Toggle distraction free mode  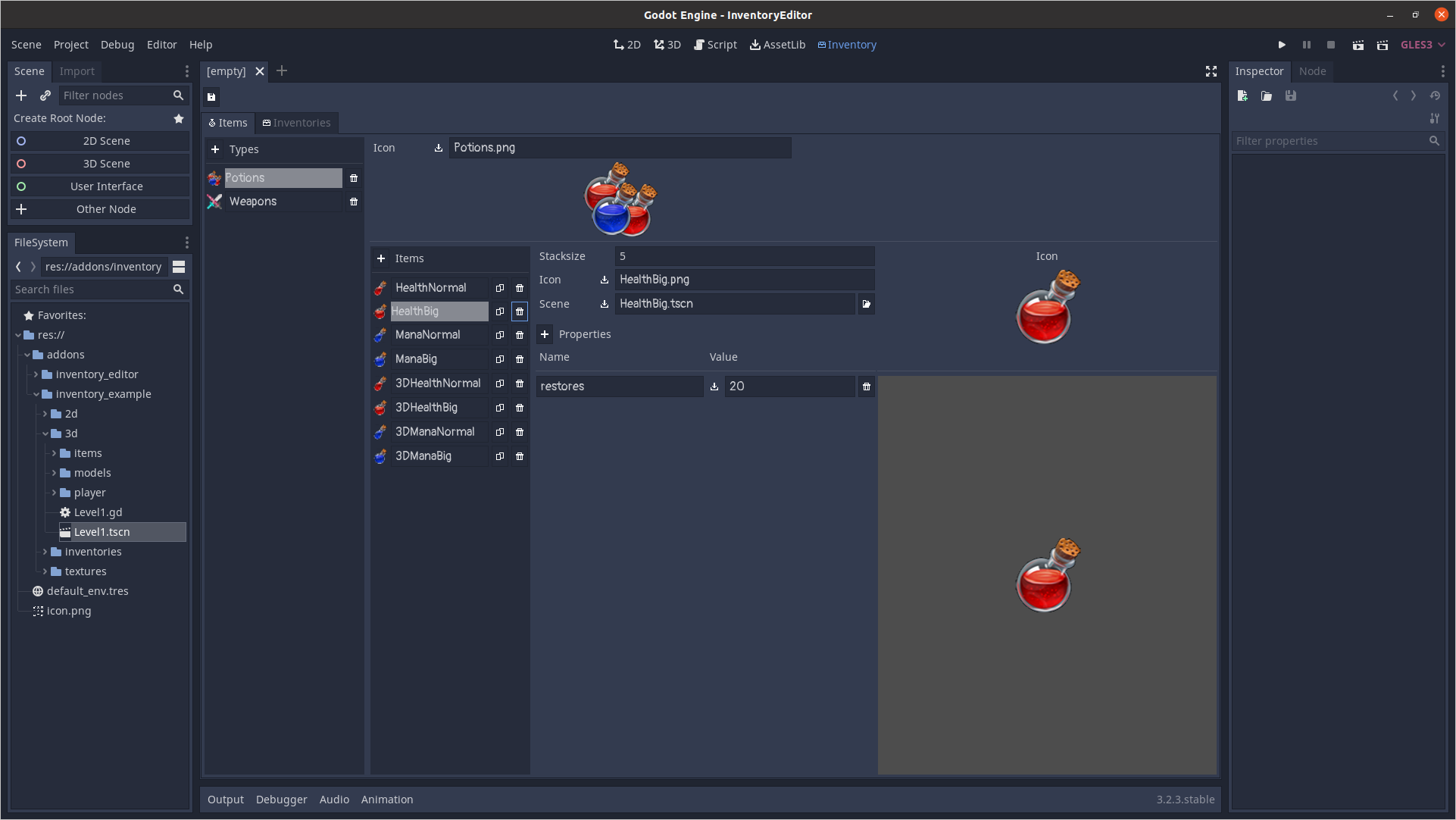click(1211, 71)
